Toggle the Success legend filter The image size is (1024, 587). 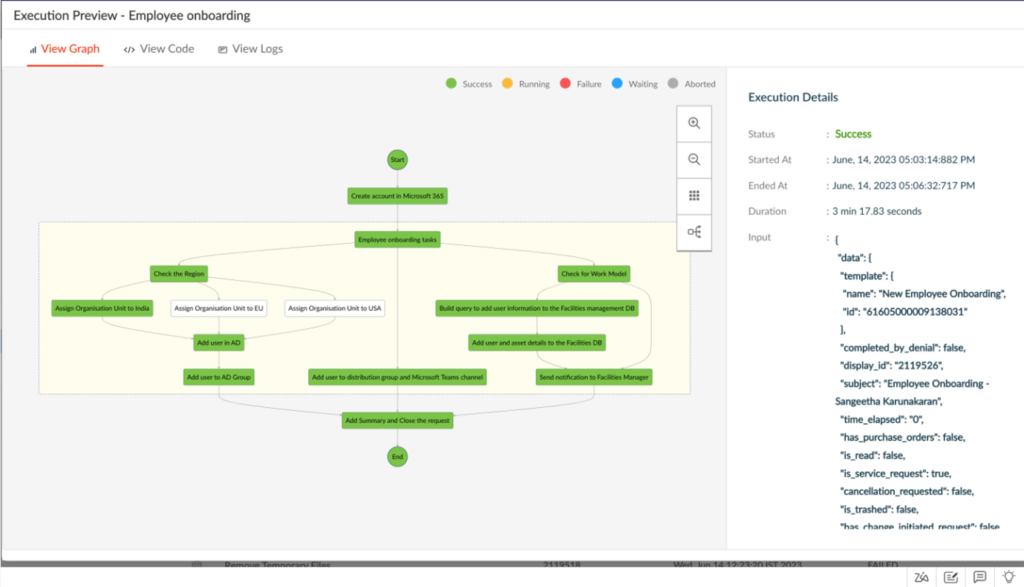pos(465,84)
